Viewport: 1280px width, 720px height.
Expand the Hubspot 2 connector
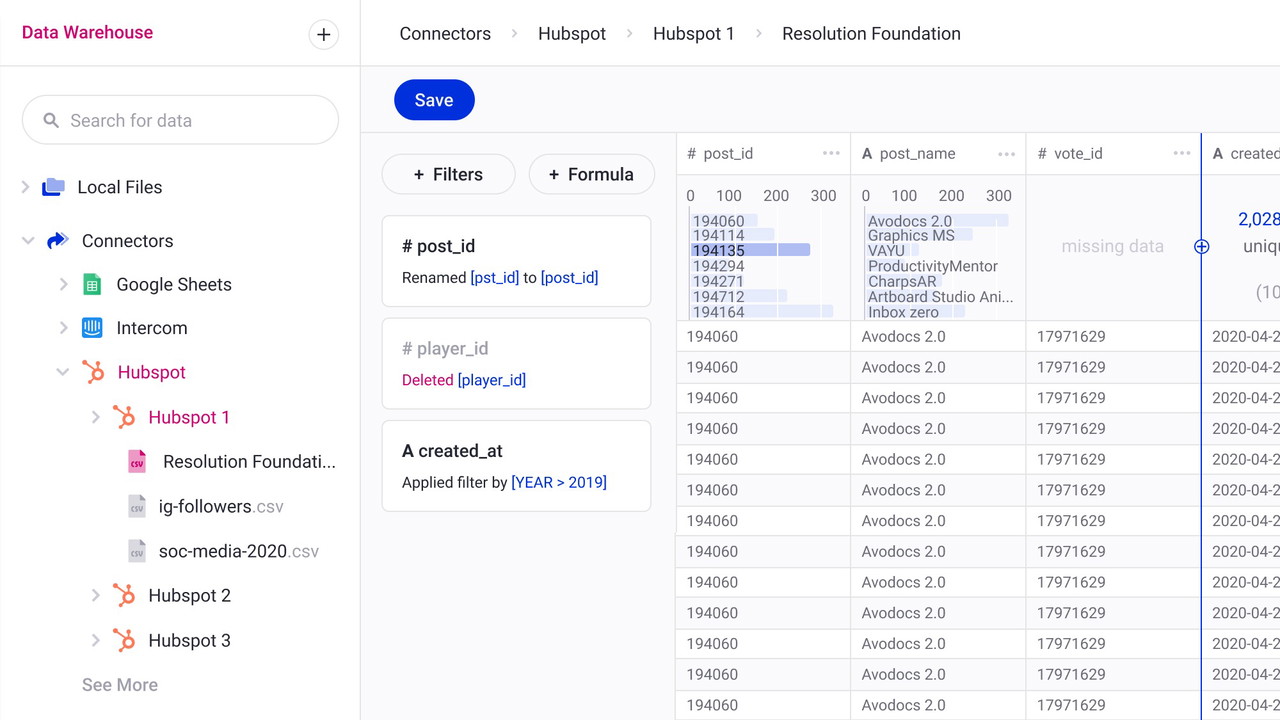coord(96,595)
